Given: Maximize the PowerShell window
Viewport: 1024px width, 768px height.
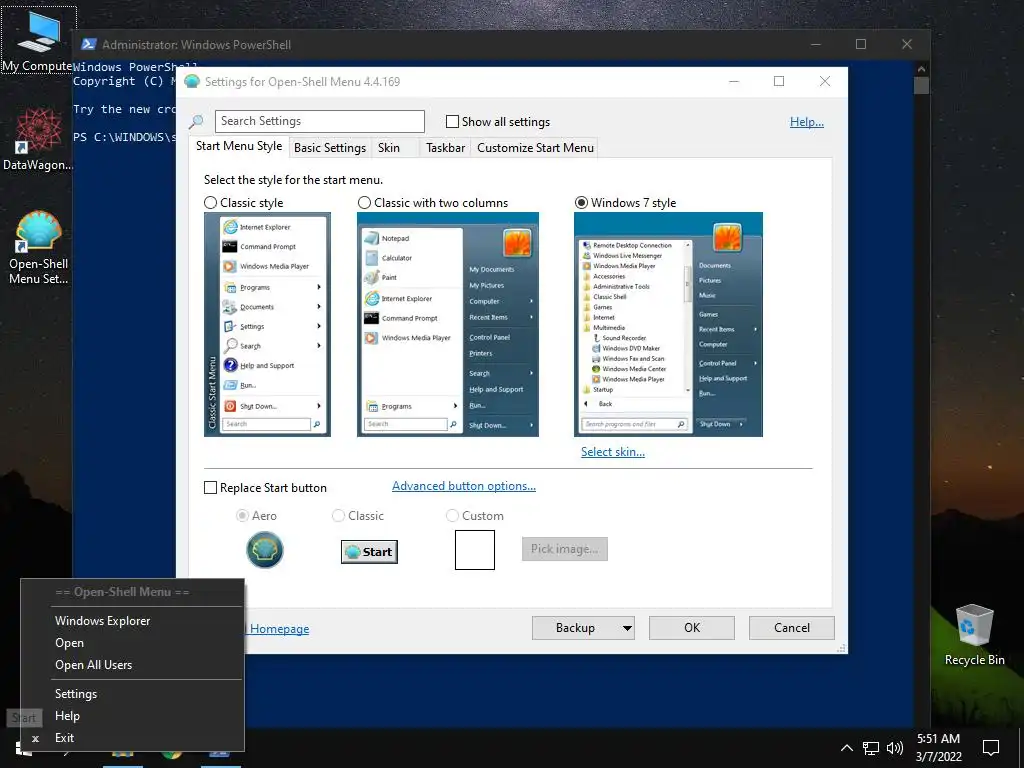Looking at the screenshot, I should point(861,44).
